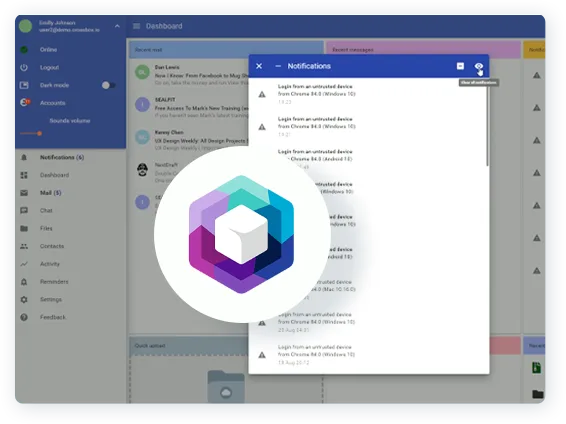The image size is (566, 424).
Task: Click the black folder icon at right
Action: 537,394
